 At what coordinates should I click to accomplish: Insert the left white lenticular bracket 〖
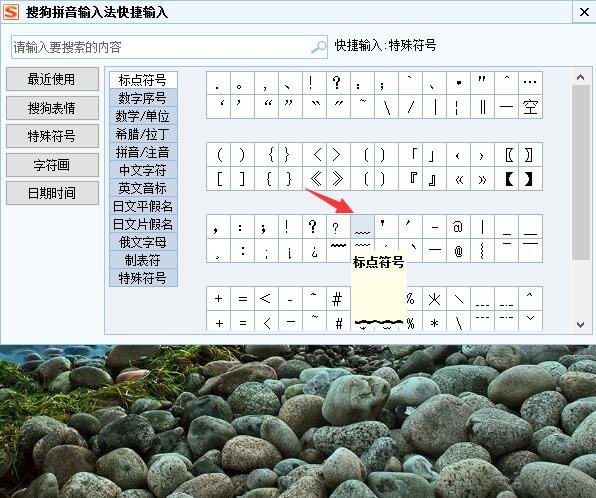506,154
